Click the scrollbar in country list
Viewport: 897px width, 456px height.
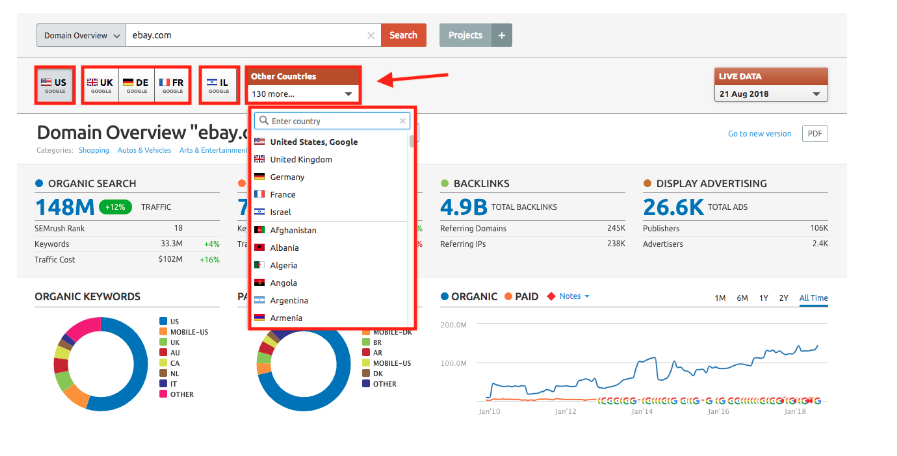point(411,141)
